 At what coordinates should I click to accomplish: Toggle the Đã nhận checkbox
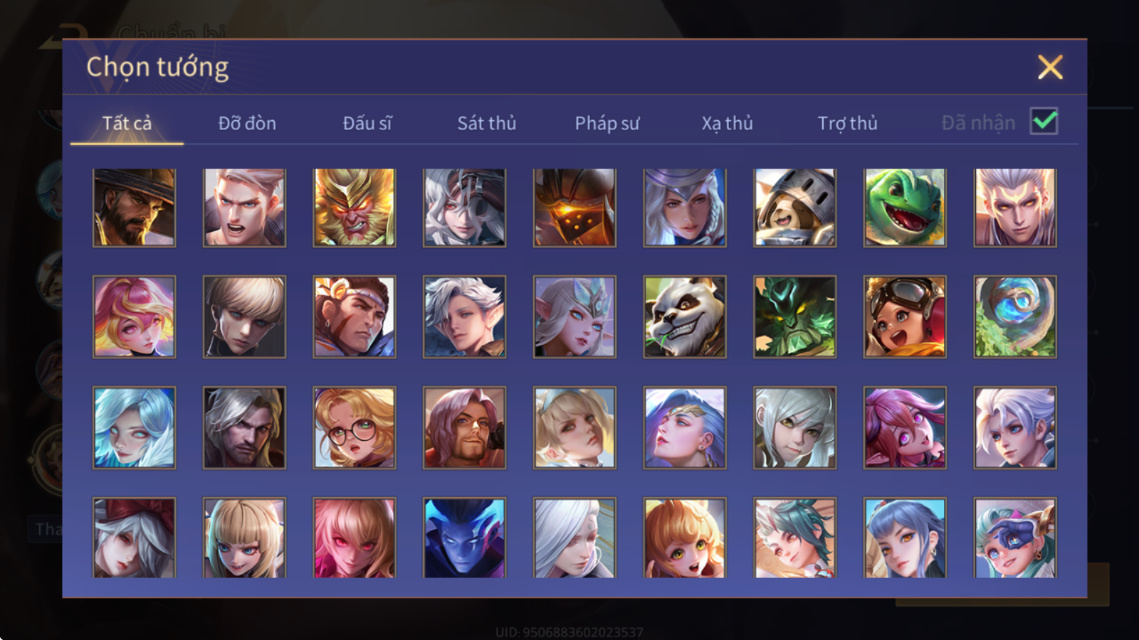tap(1044, 121)
